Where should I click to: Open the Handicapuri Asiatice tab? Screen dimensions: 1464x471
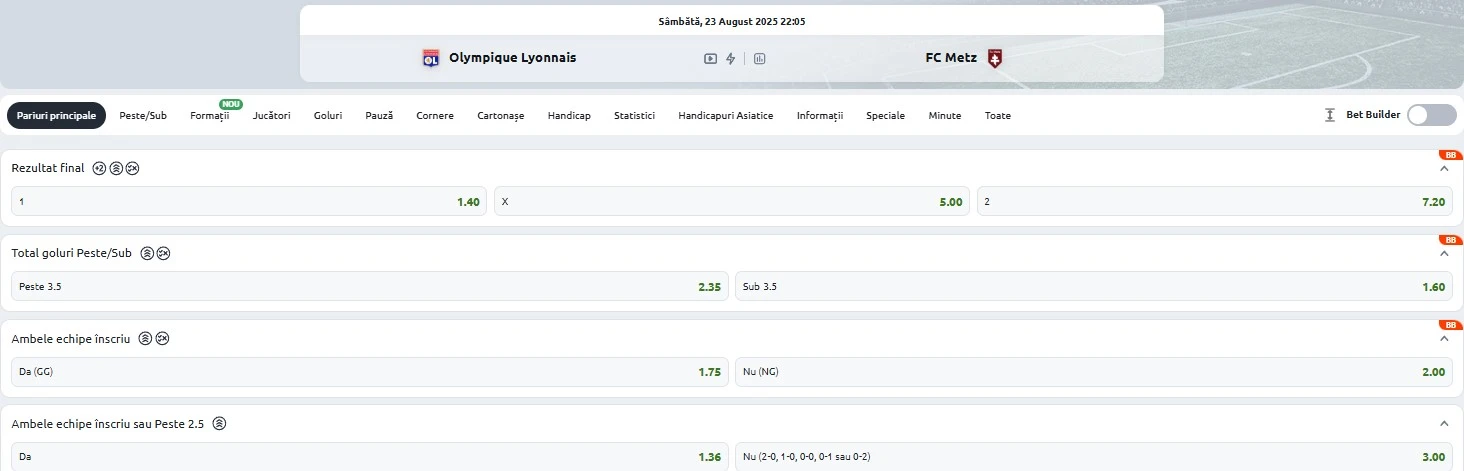[x=726, y=116]
